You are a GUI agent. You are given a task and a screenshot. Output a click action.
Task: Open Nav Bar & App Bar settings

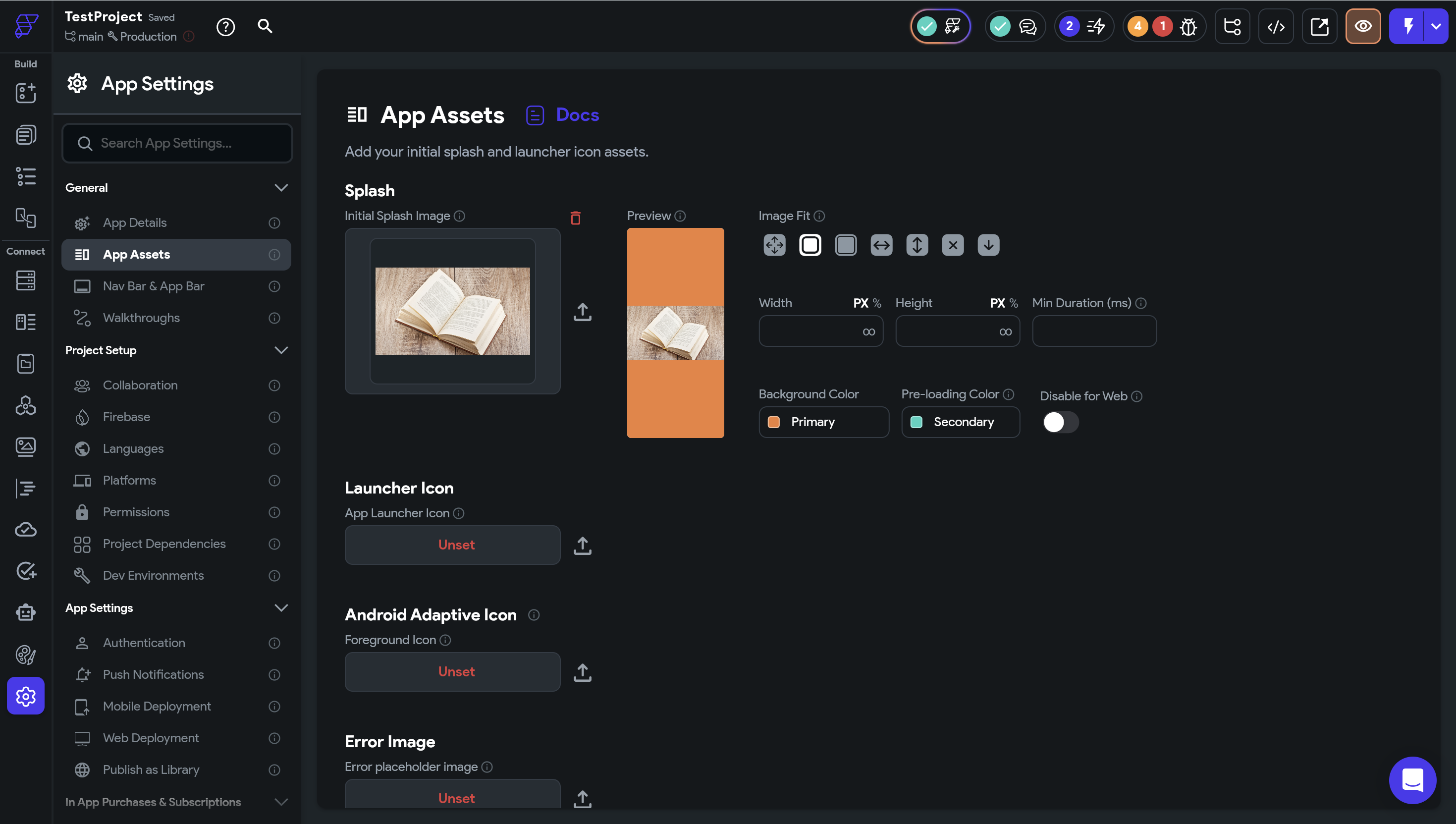[153, 286]
